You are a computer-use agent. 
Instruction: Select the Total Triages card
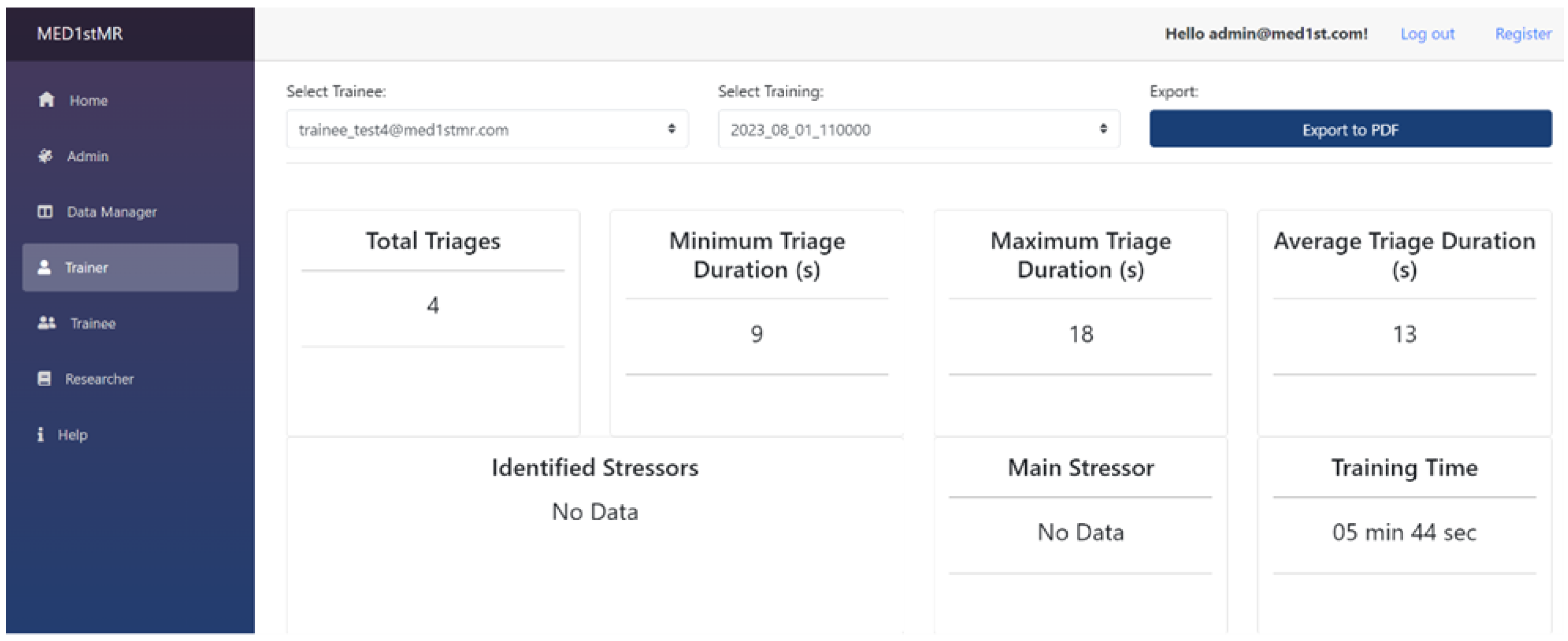pyautogui.click(x=433, y=323)
